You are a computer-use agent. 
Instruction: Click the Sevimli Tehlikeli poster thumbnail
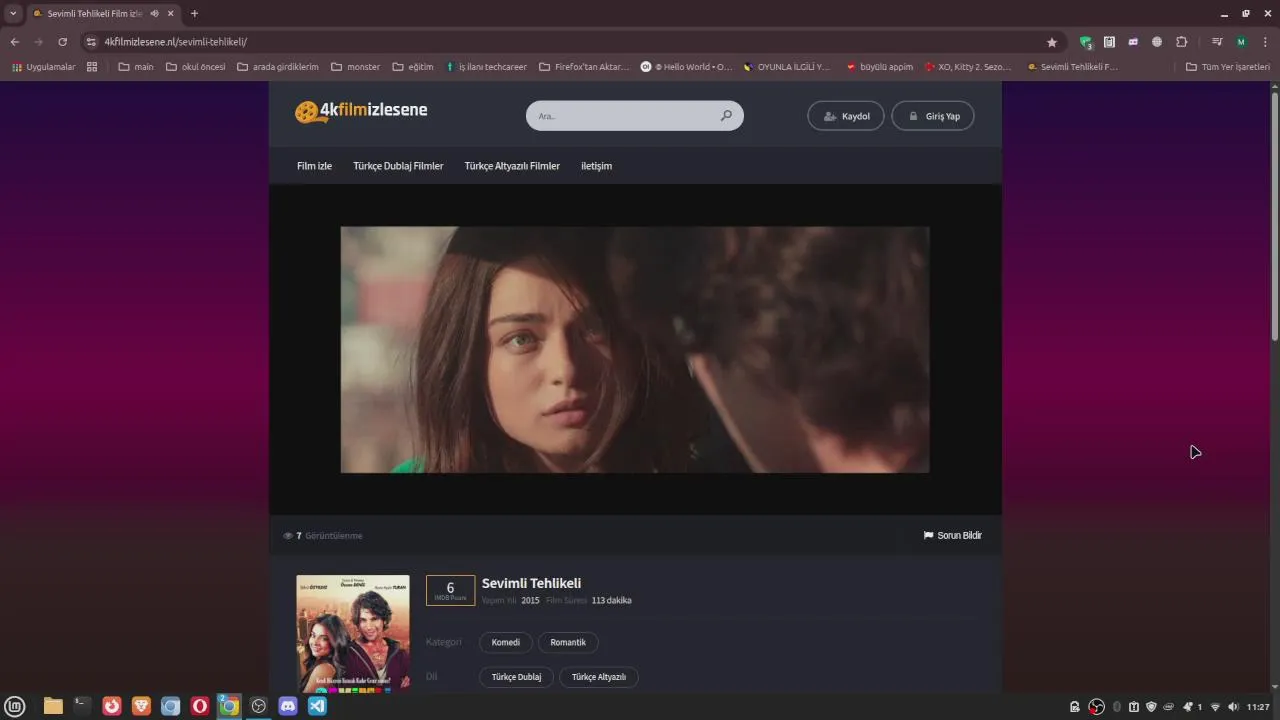pyautogui.click(x=352, y=633)
